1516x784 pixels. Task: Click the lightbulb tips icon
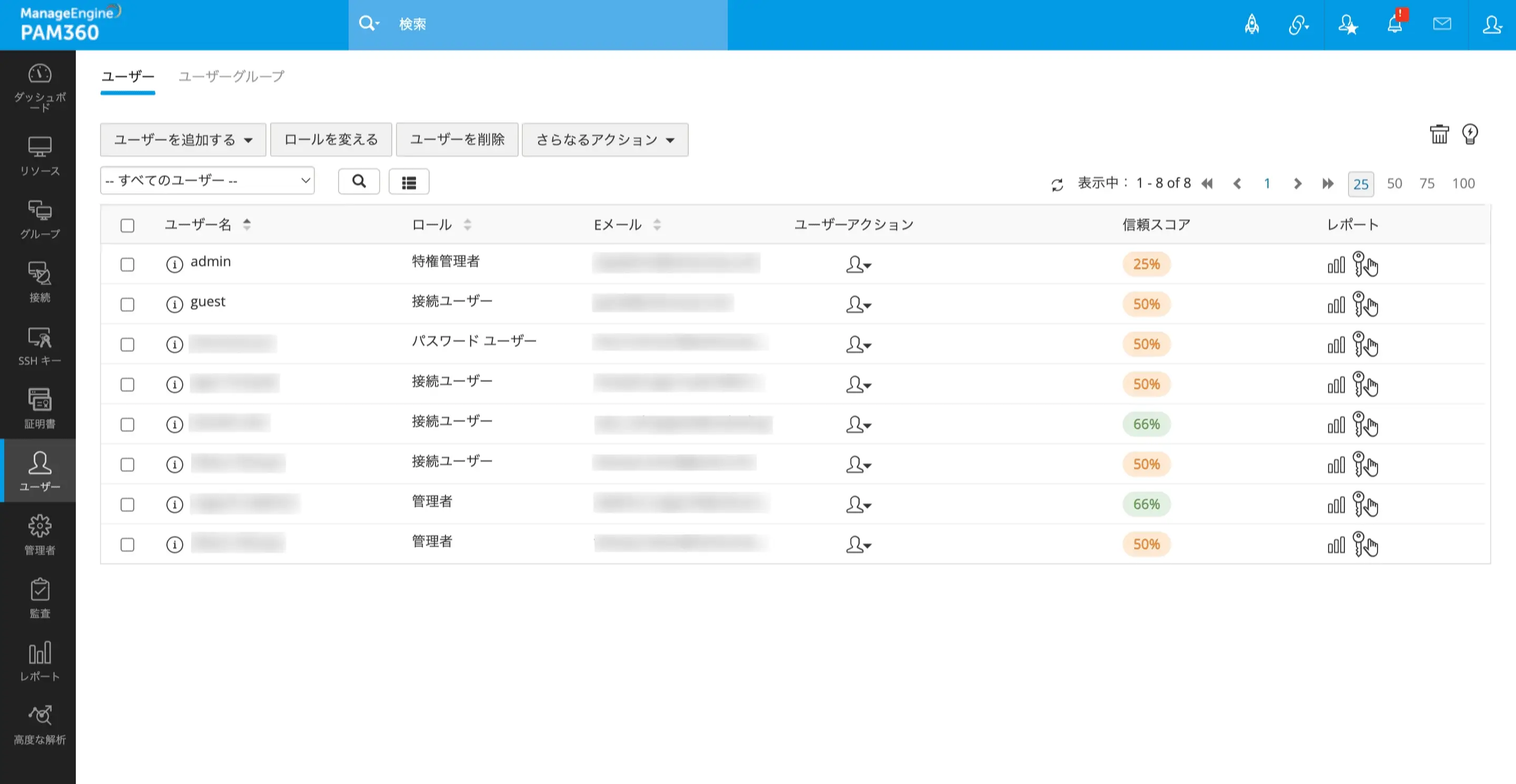coord(1470,134)
